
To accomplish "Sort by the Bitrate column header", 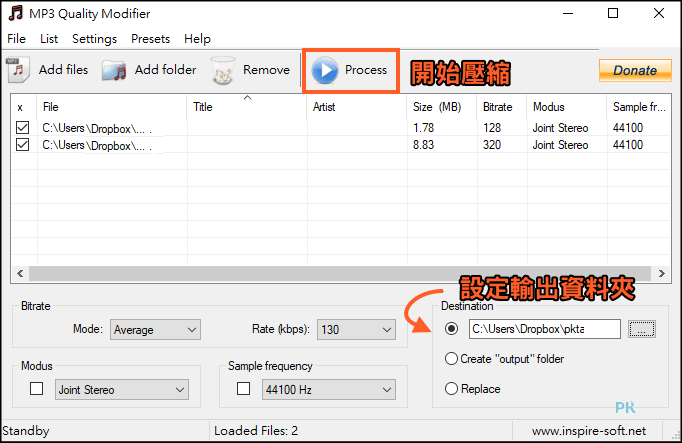I will (x=502, y=107).
